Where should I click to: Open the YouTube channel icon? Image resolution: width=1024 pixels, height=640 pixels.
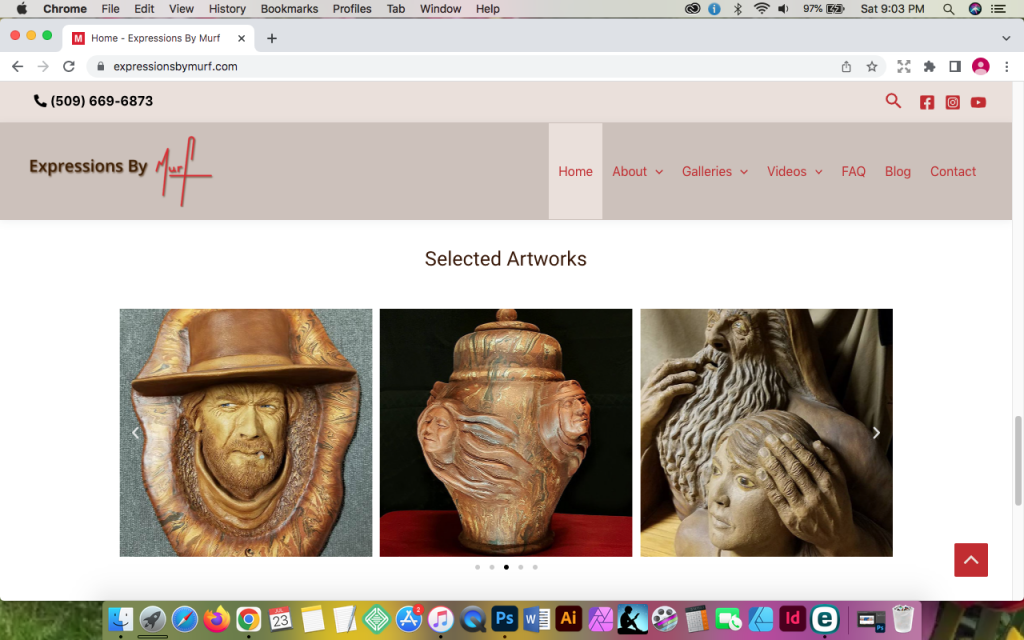coord(978,101)
